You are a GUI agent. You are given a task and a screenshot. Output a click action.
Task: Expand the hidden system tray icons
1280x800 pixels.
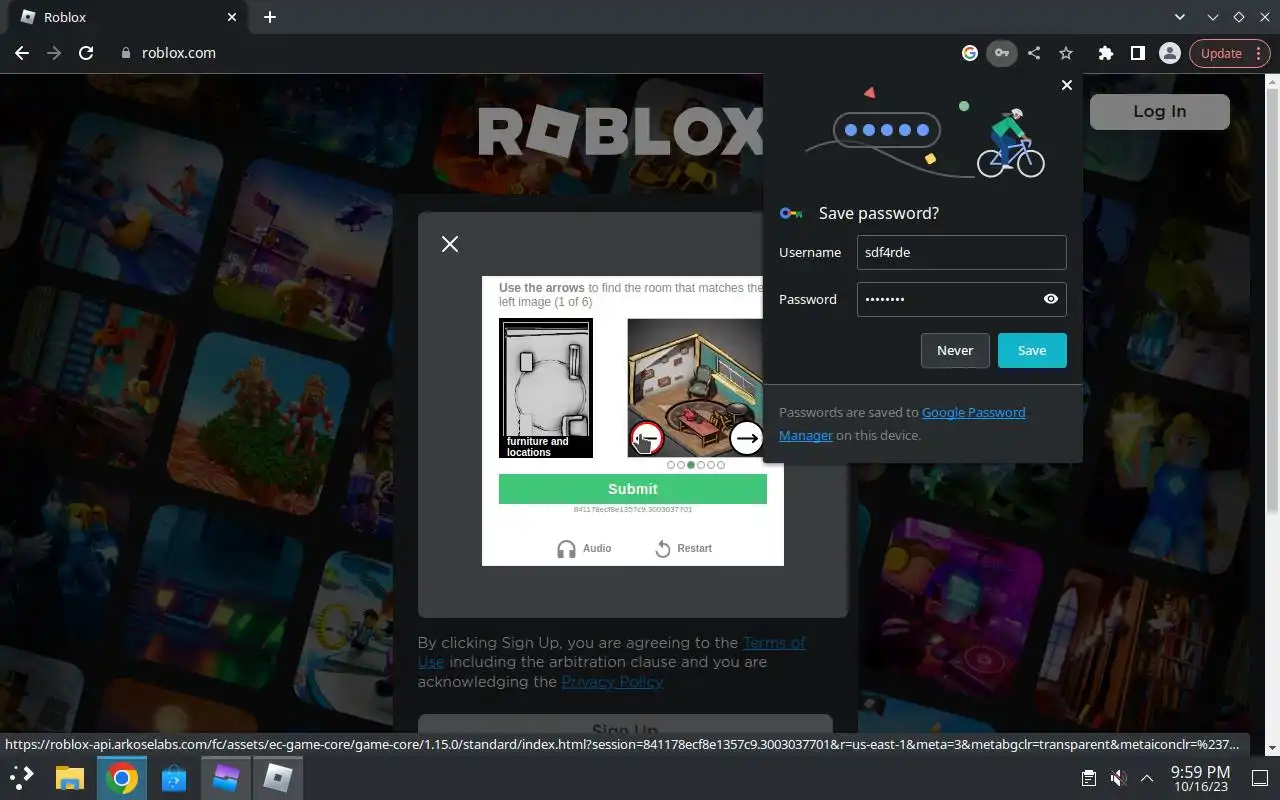pos(1147,778)
